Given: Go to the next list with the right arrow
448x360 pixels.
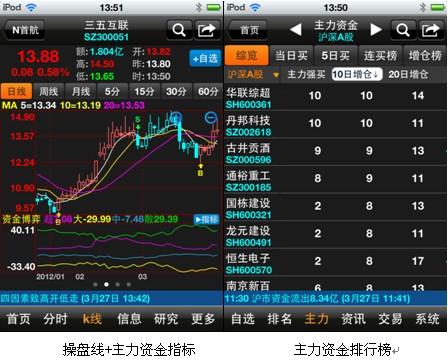Looking at the screenshot, I should pyautogui.click(x=376, y=30).
